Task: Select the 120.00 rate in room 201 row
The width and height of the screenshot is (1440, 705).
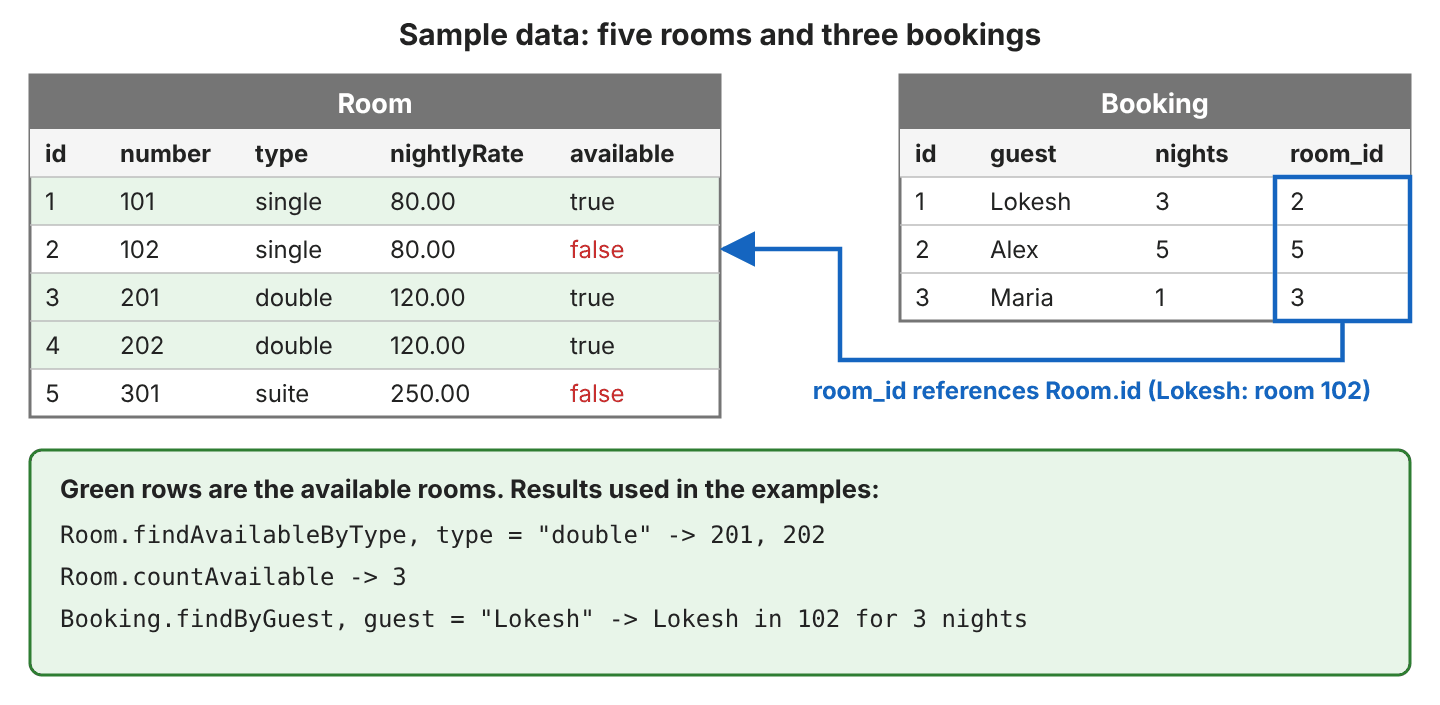Action: (427, 298)
